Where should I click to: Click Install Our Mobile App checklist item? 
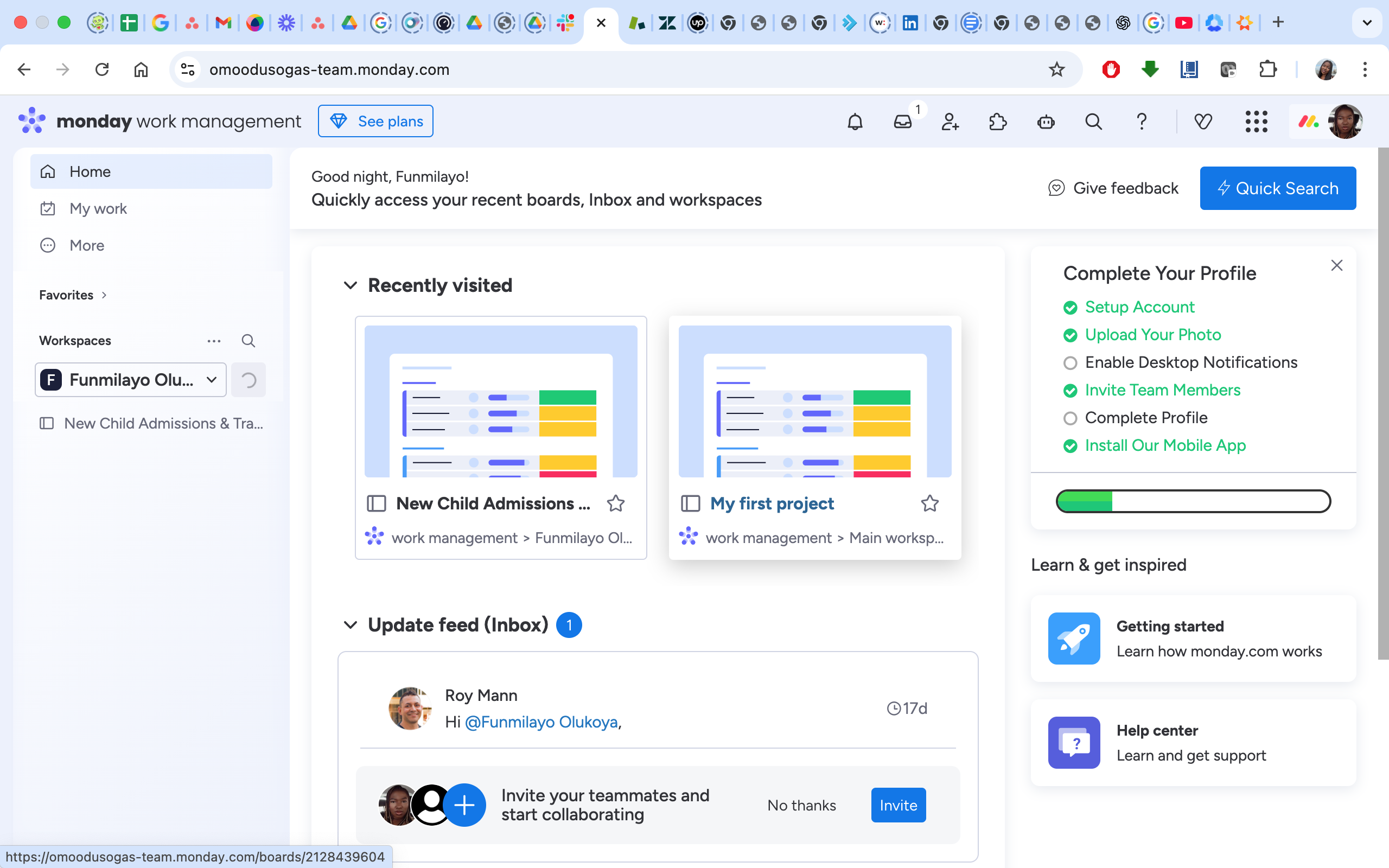tap(1165, 445)
